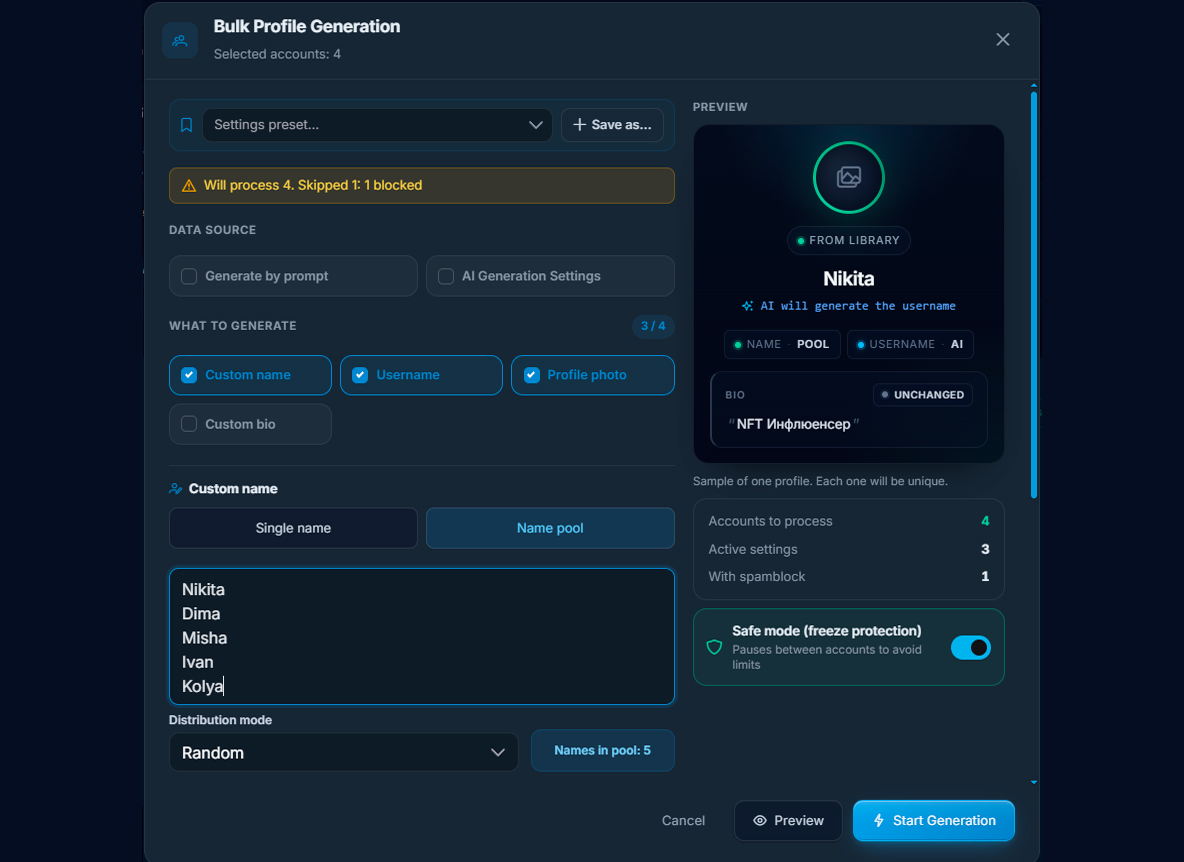
Task: Click the Names in pool: 5 badge
Action: point(603,750)
